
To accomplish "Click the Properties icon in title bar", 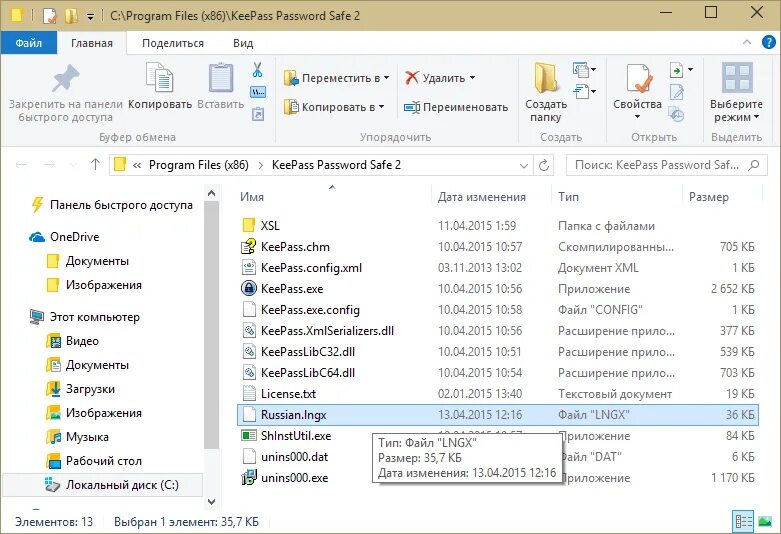I will [50, 15].
